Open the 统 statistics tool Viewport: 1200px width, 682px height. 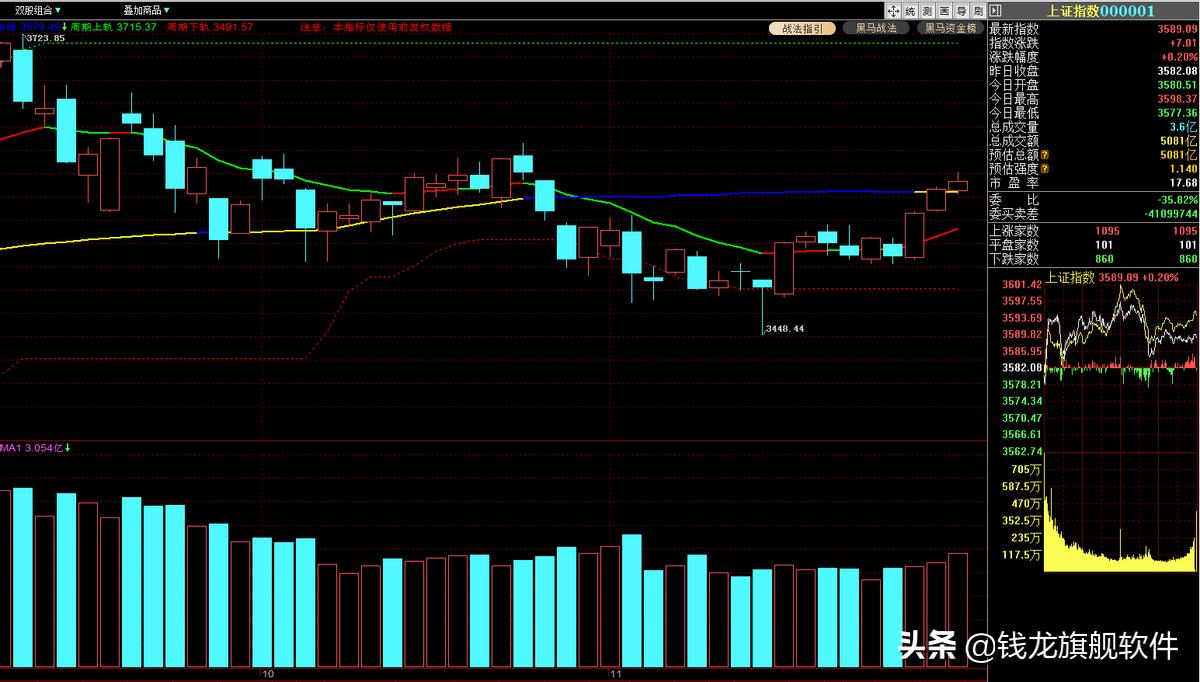(x=910, y=11)
